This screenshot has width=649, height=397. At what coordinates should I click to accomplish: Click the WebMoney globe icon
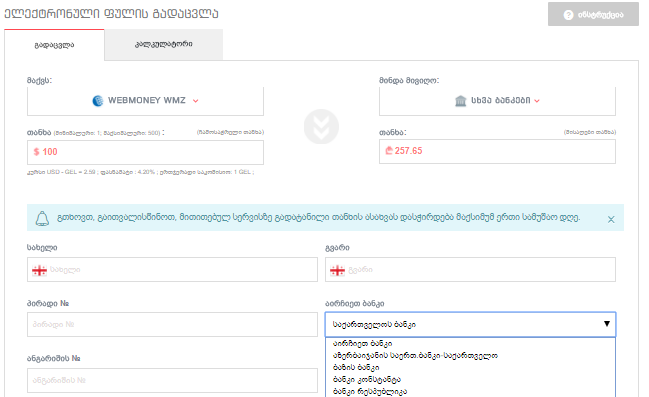point(98,101)
